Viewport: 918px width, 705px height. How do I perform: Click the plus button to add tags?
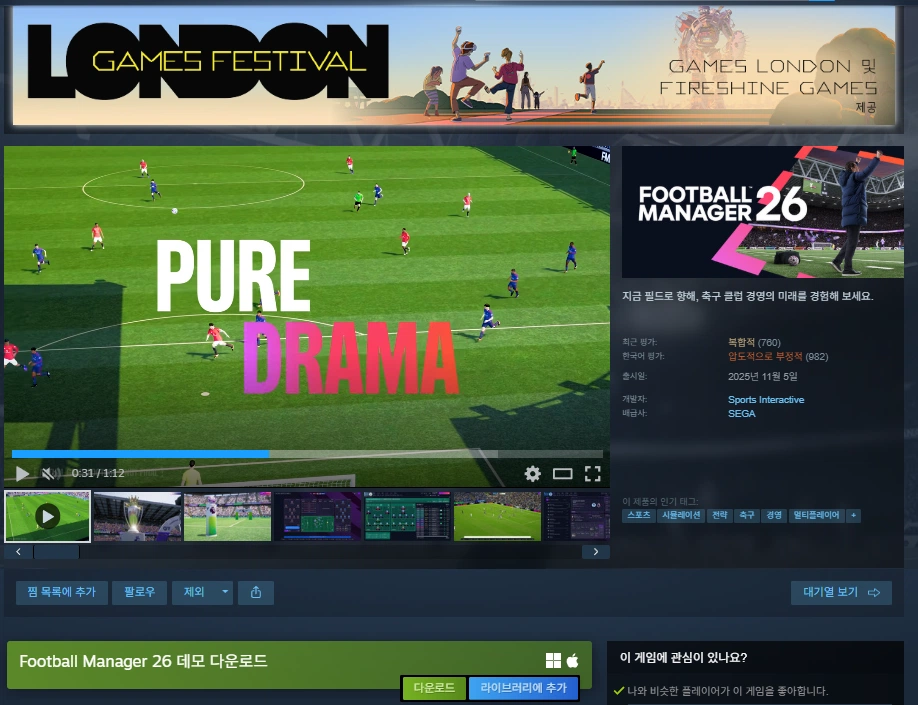pyautogui.click(x=852, y=516)
